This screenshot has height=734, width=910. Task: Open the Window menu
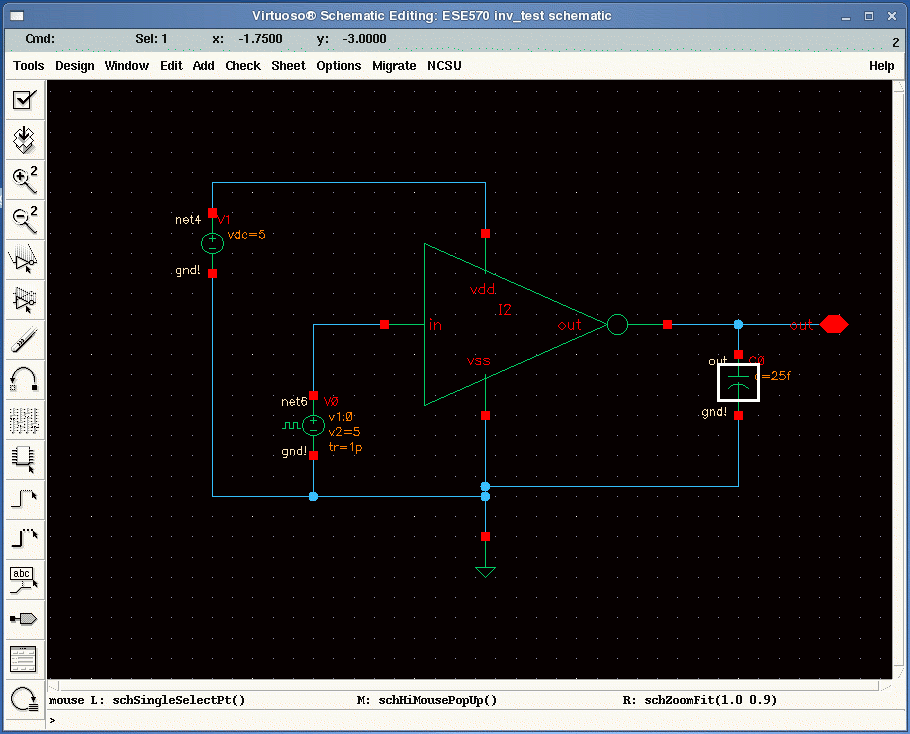[127, 66]
